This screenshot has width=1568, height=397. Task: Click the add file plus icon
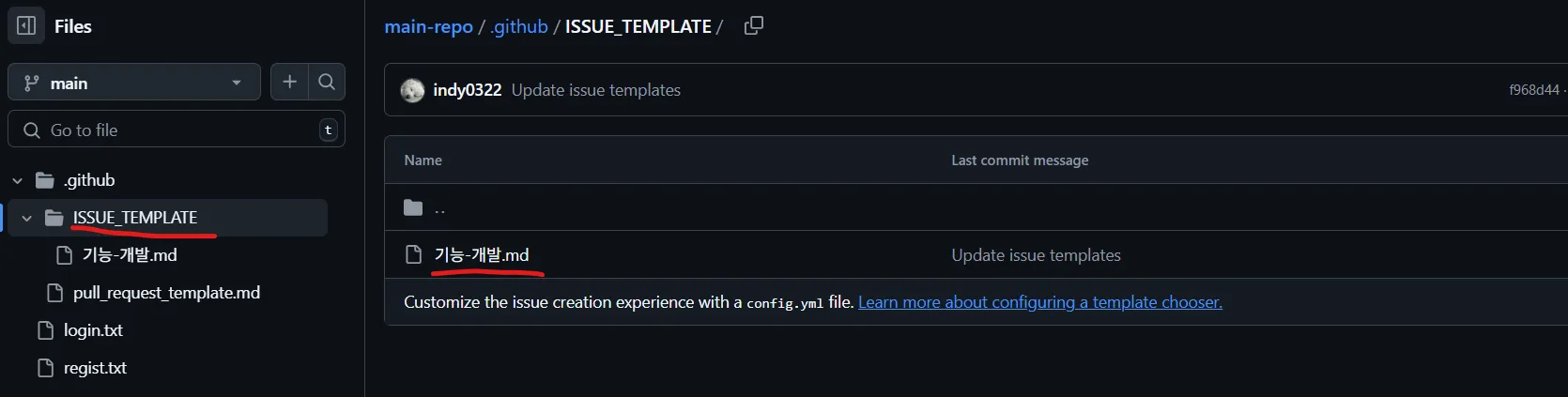click(289, 83)
